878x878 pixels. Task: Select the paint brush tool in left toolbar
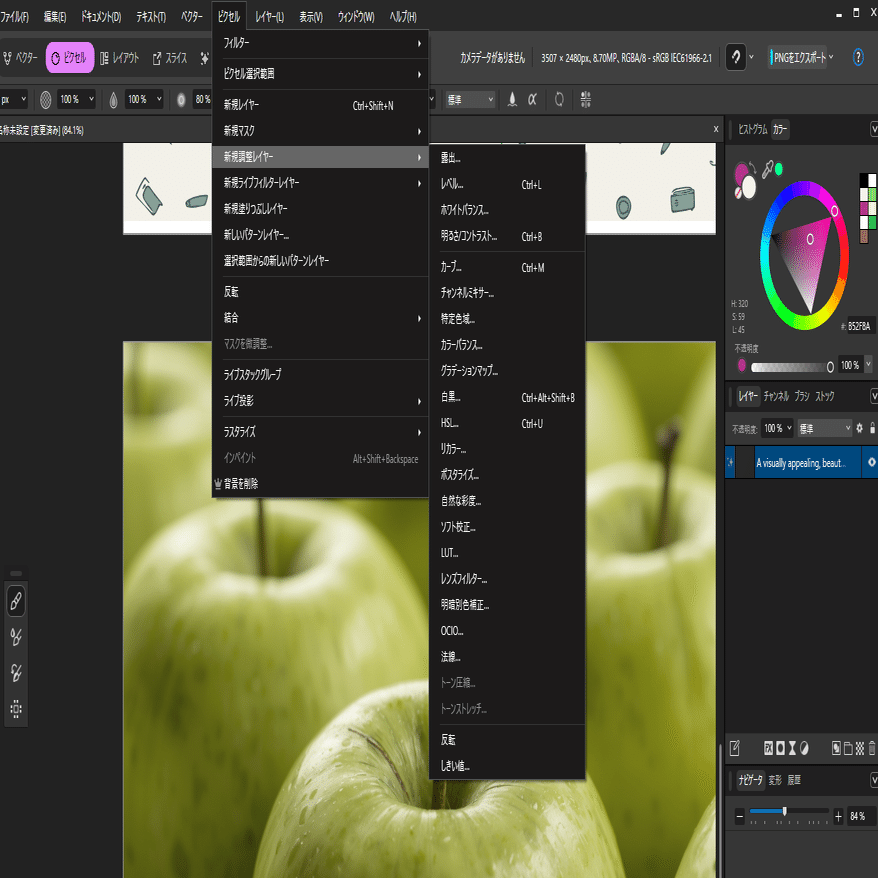16,601
